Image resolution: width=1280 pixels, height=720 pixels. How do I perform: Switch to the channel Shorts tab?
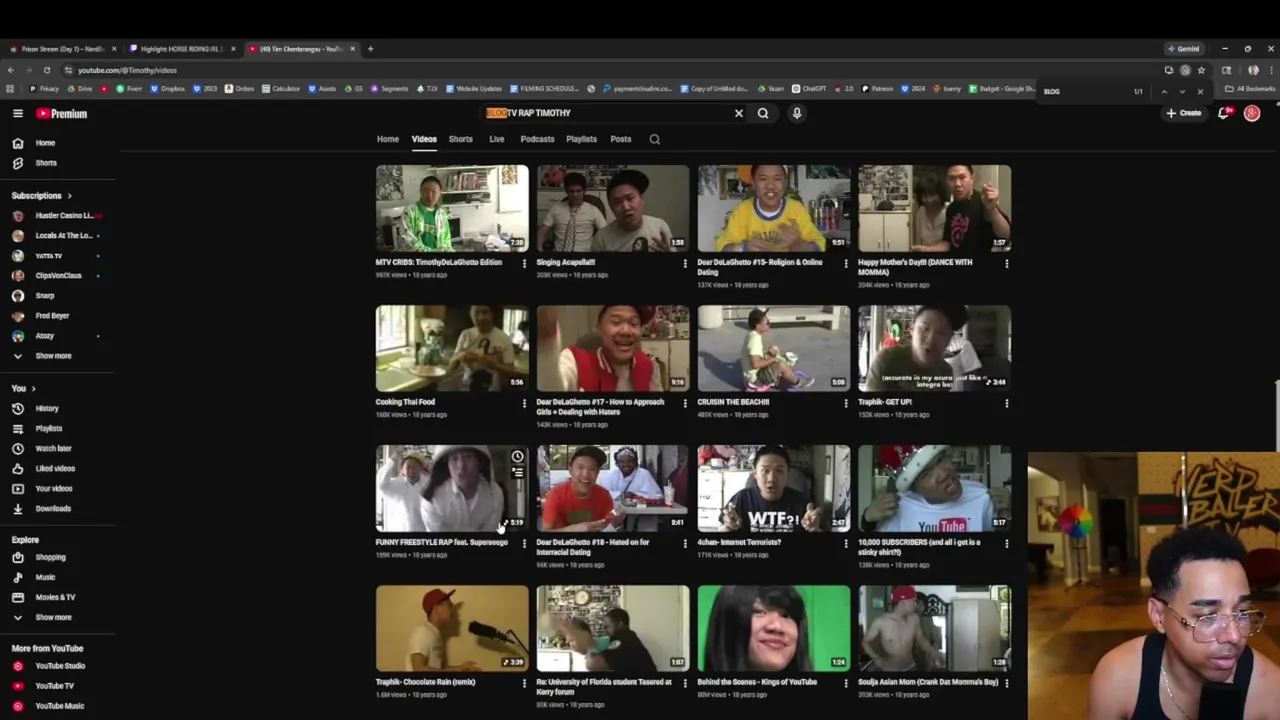click(x=460, y=139)
